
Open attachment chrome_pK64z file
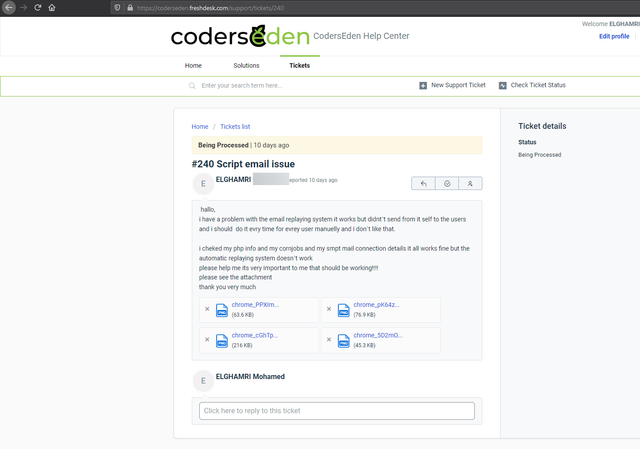pos(376,305)
